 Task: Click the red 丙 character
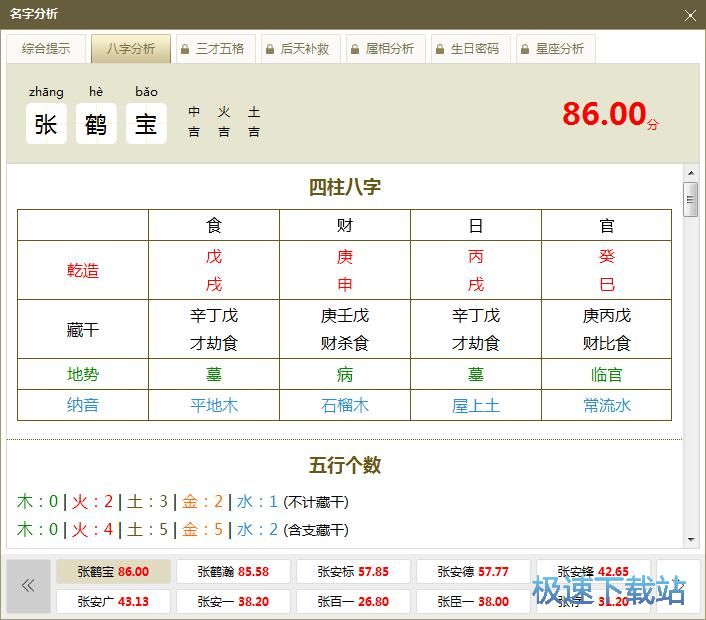pyautogui.click(x=476, y=256)
